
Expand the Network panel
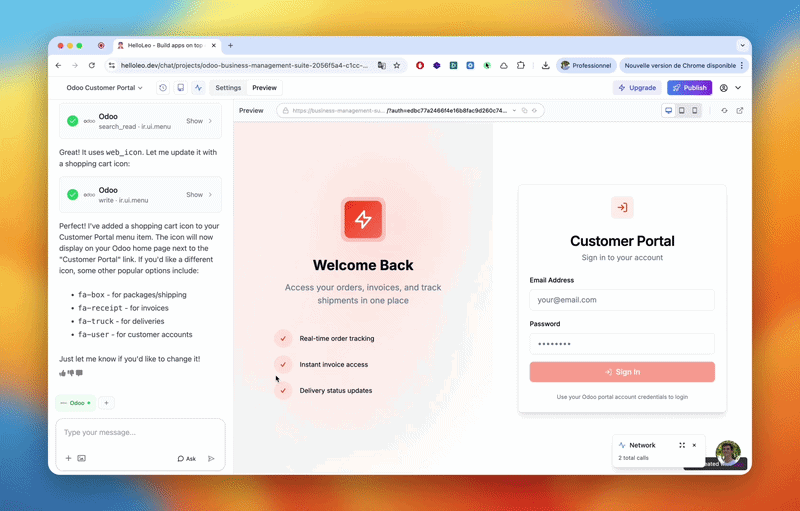coord(682,445)
